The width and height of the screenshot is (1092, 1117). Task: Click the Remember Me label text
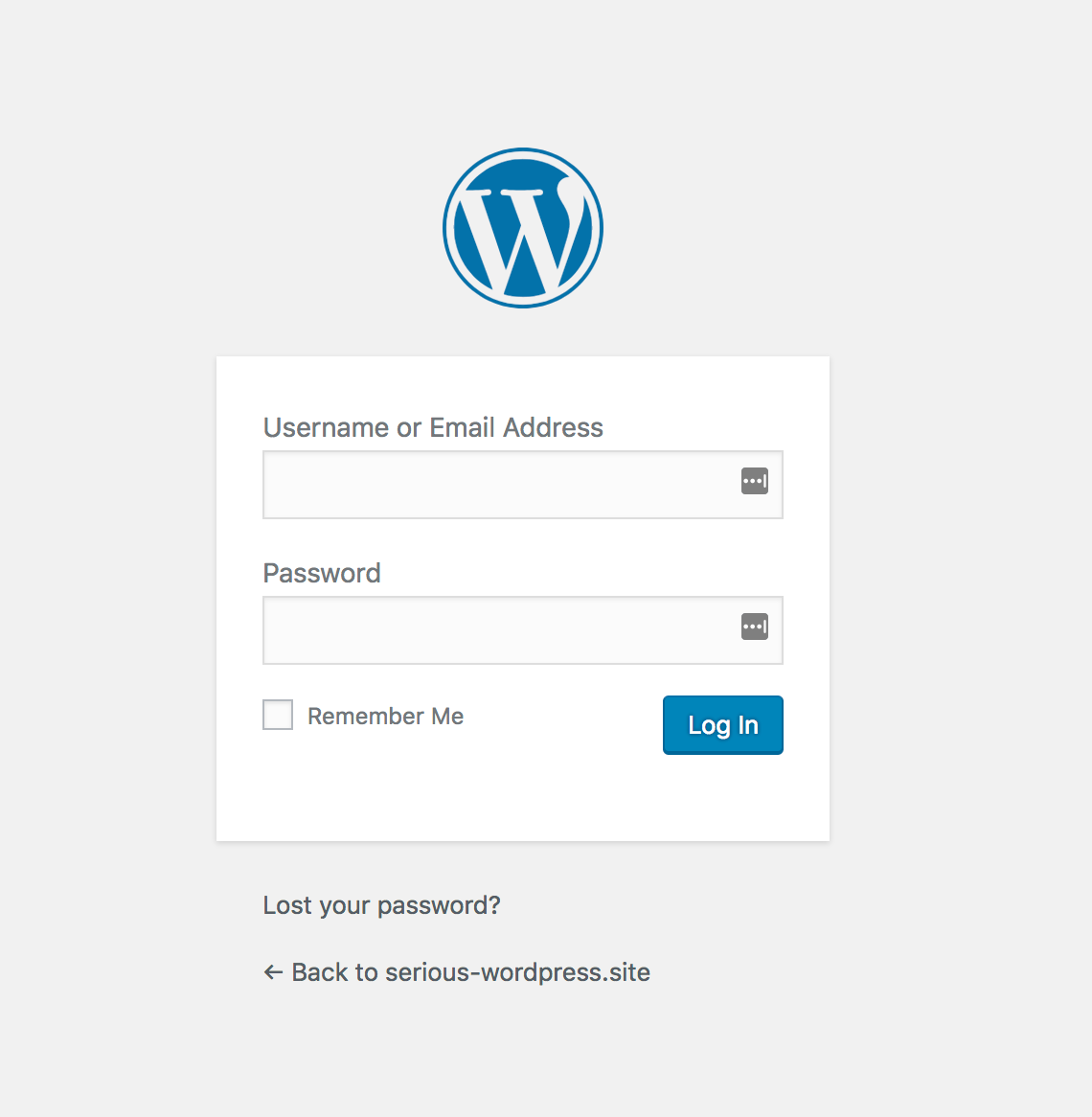pyautogui.click(x=385, y=716)
